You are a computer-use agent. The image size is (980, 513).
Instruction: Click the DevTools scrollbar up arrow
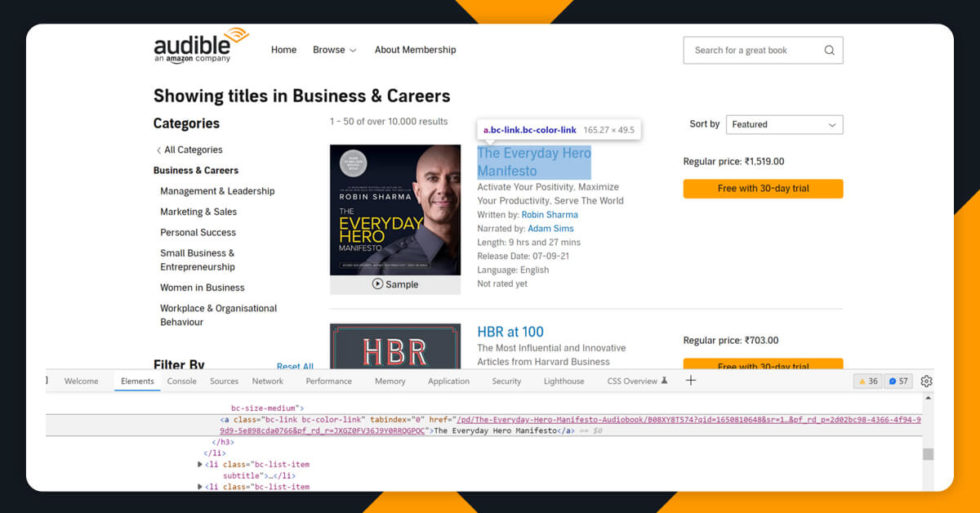928,398
